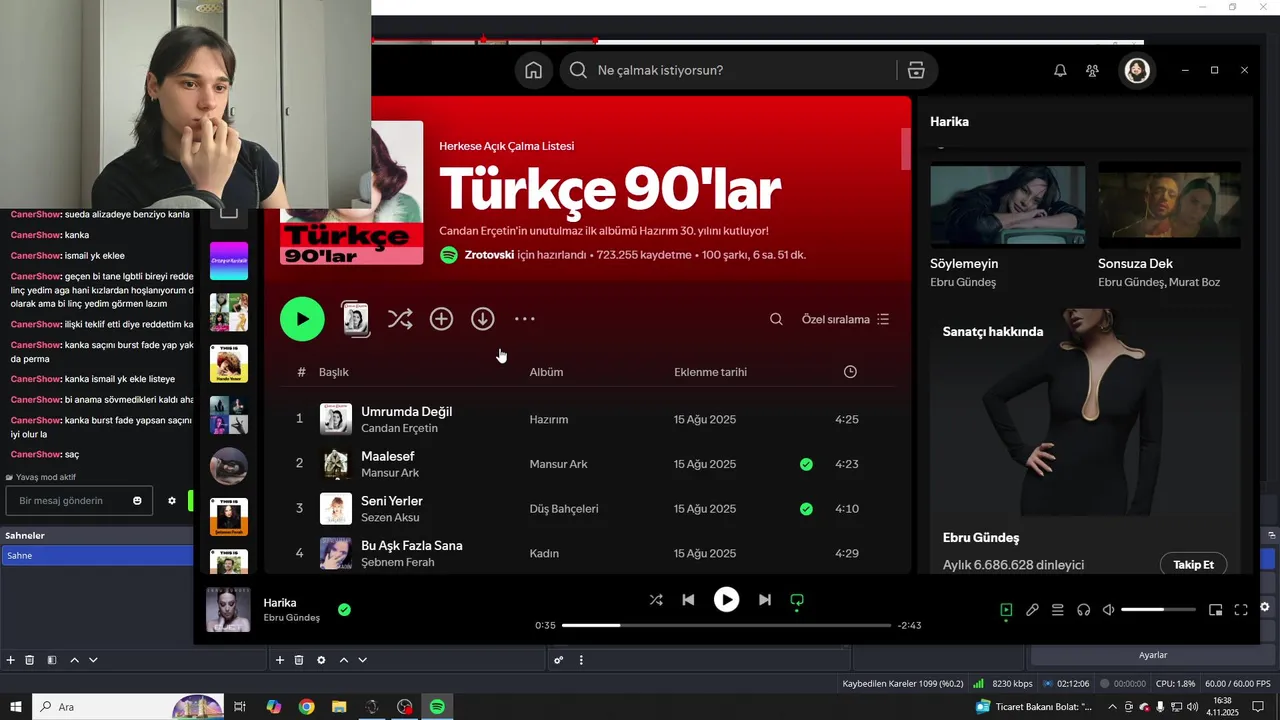Mute Spotify volume speaker icon
This screenshot has width=1280, height=720.
(x=1108, y=610)
